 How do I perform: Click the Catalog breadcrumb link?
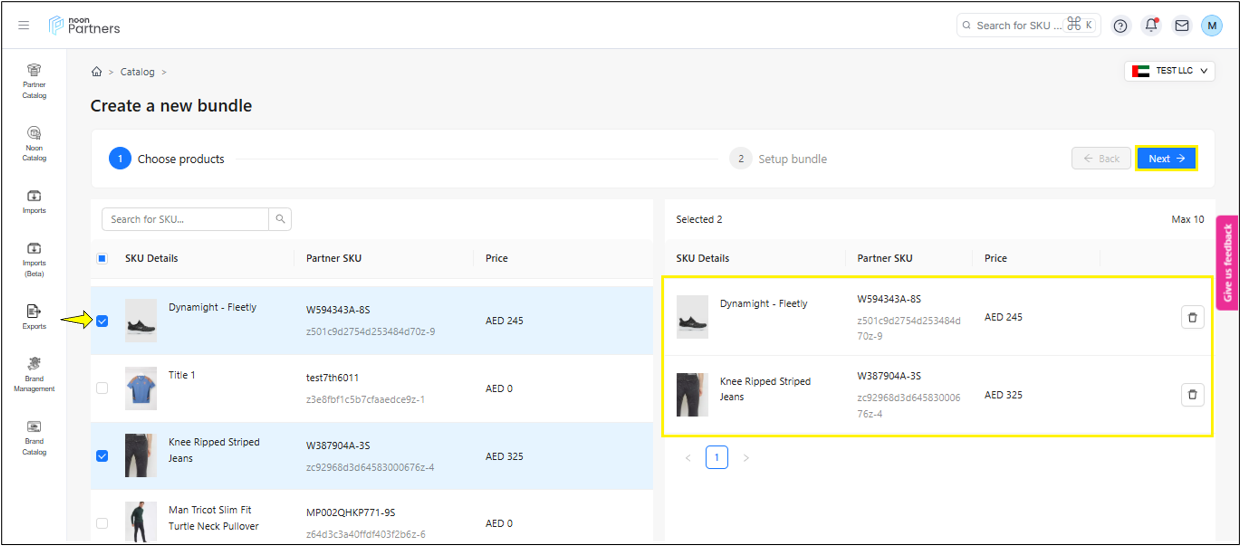click(x=138, y=72)
